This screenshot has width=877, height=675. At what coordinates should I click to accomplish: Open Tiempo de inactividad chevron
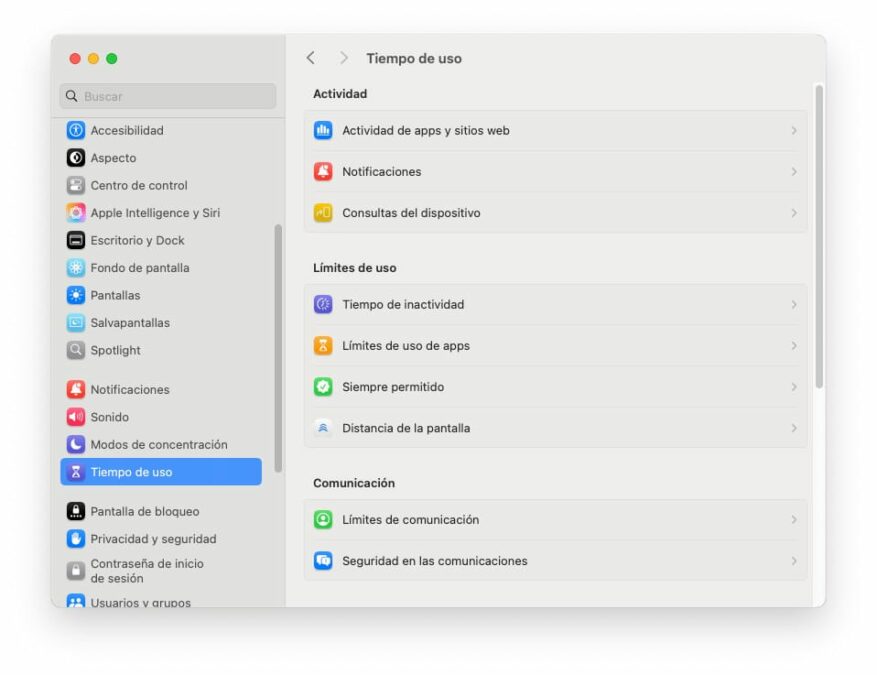tap(794, 304)
